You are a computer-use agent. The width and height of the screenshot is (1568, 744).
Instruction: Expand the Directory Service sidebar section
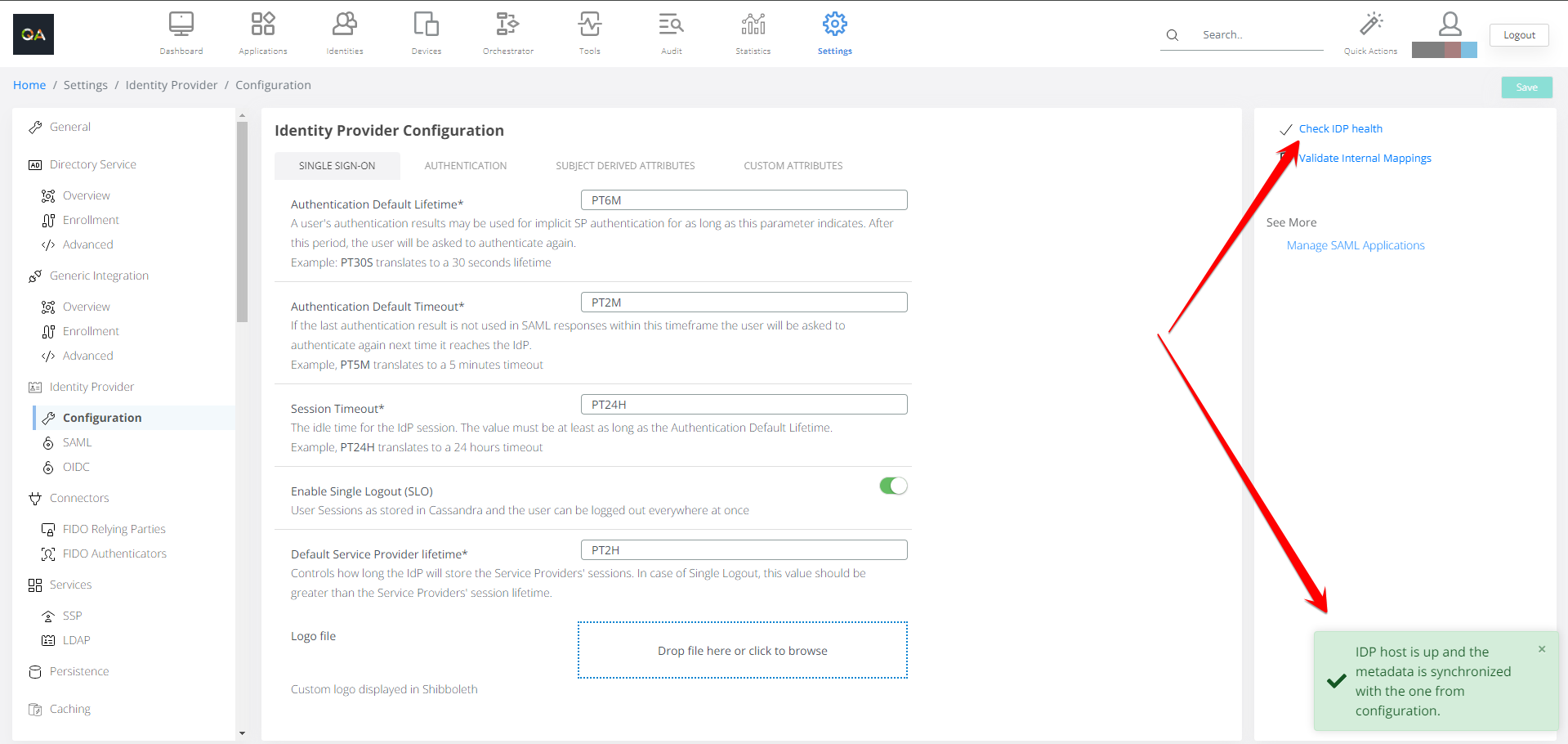92,164
